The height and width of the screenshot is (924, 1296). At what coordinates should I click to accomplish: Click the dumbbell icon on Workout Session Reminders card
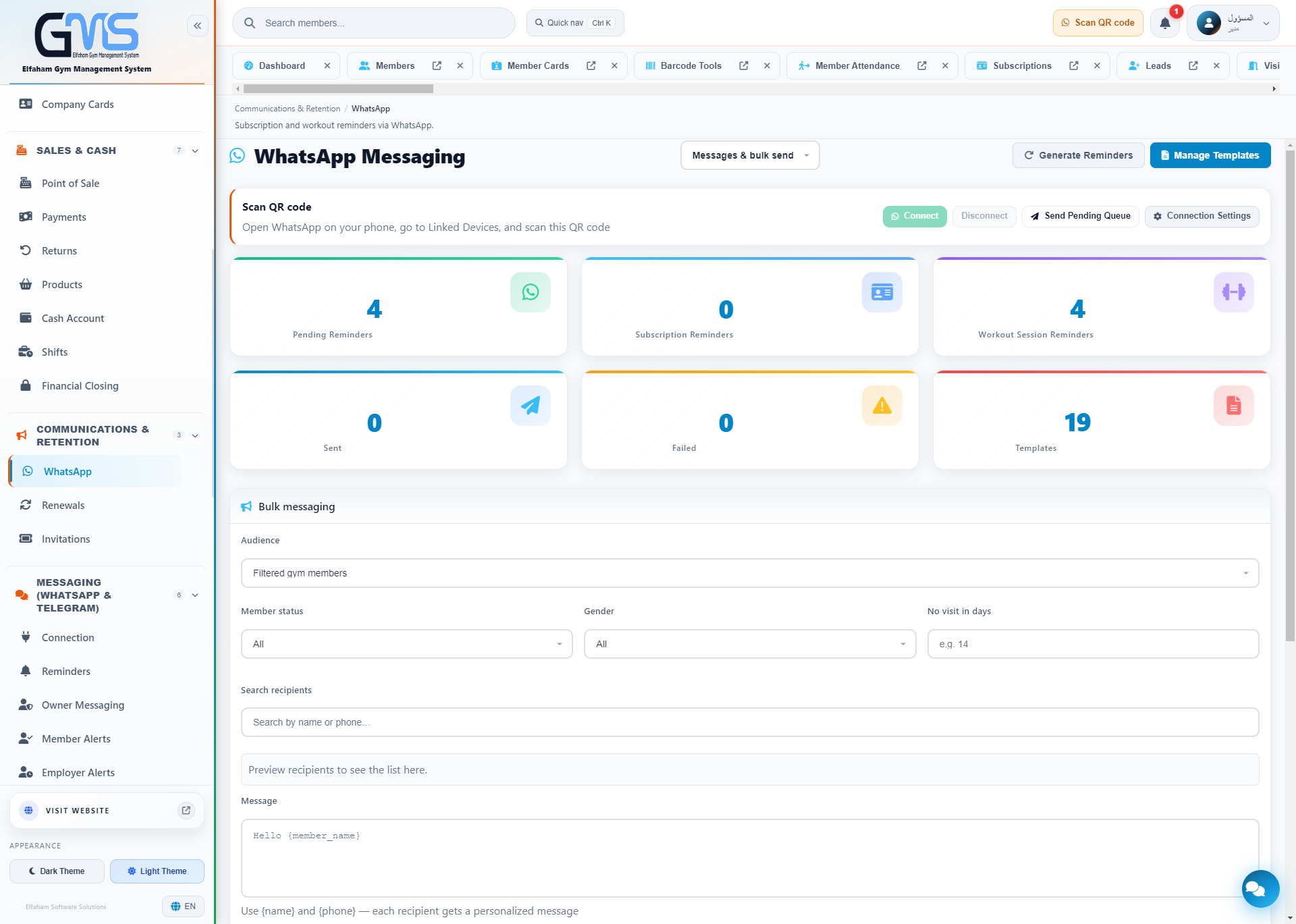1233,292
